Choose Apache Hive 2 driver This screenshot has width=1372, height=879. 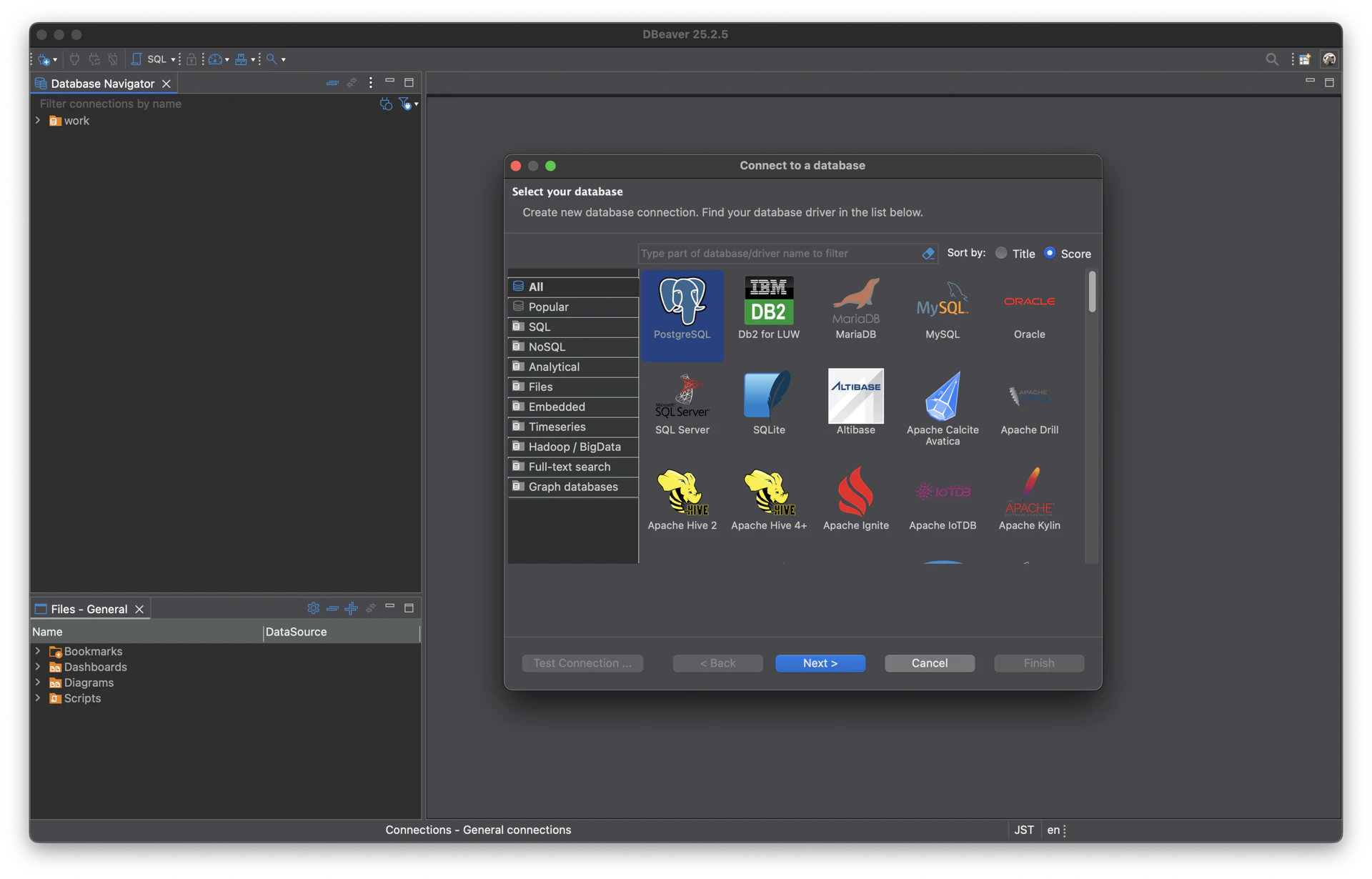click(x=682, y=499)
